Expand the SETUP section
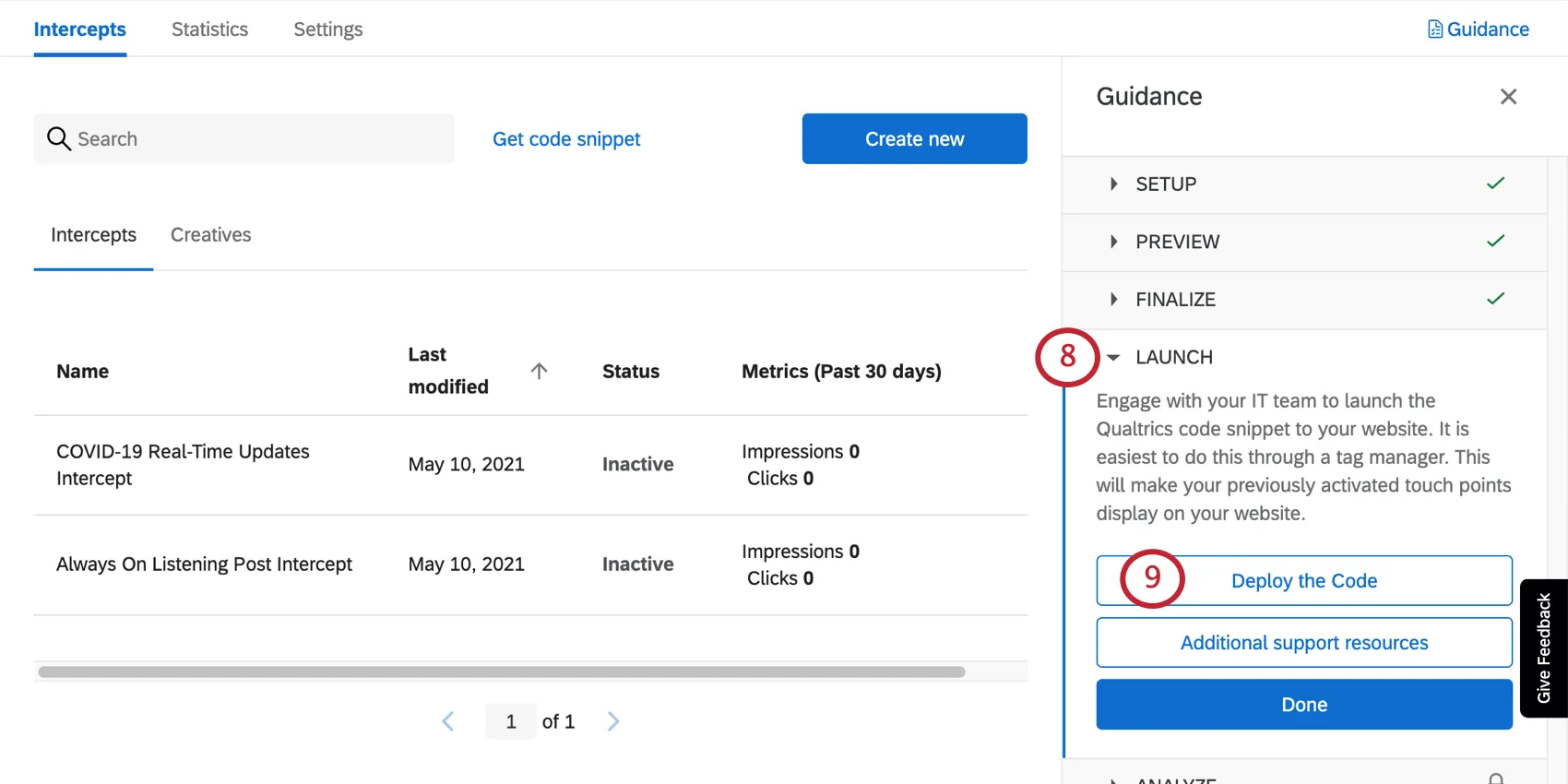The width and height of the screenshot is (1568, 784). point(1113,184)
